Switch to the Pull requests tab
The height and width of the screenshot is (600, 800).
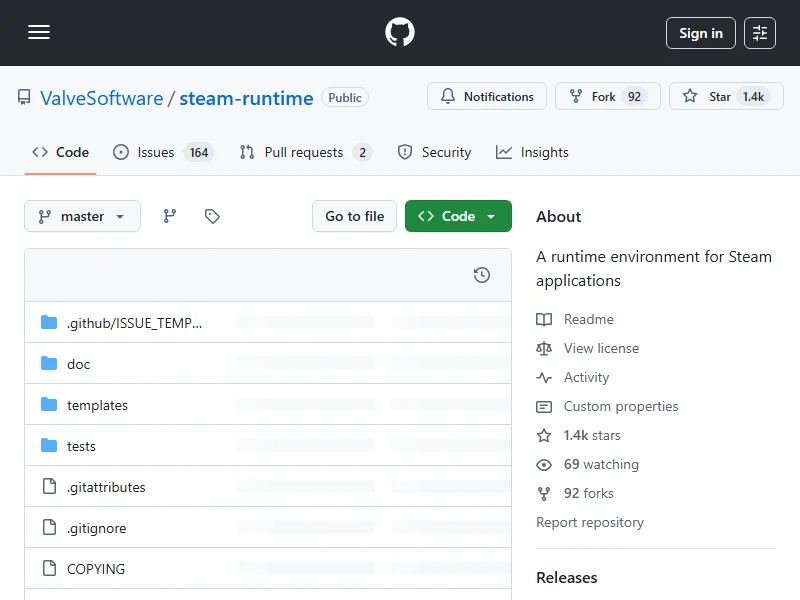point(303,152)
